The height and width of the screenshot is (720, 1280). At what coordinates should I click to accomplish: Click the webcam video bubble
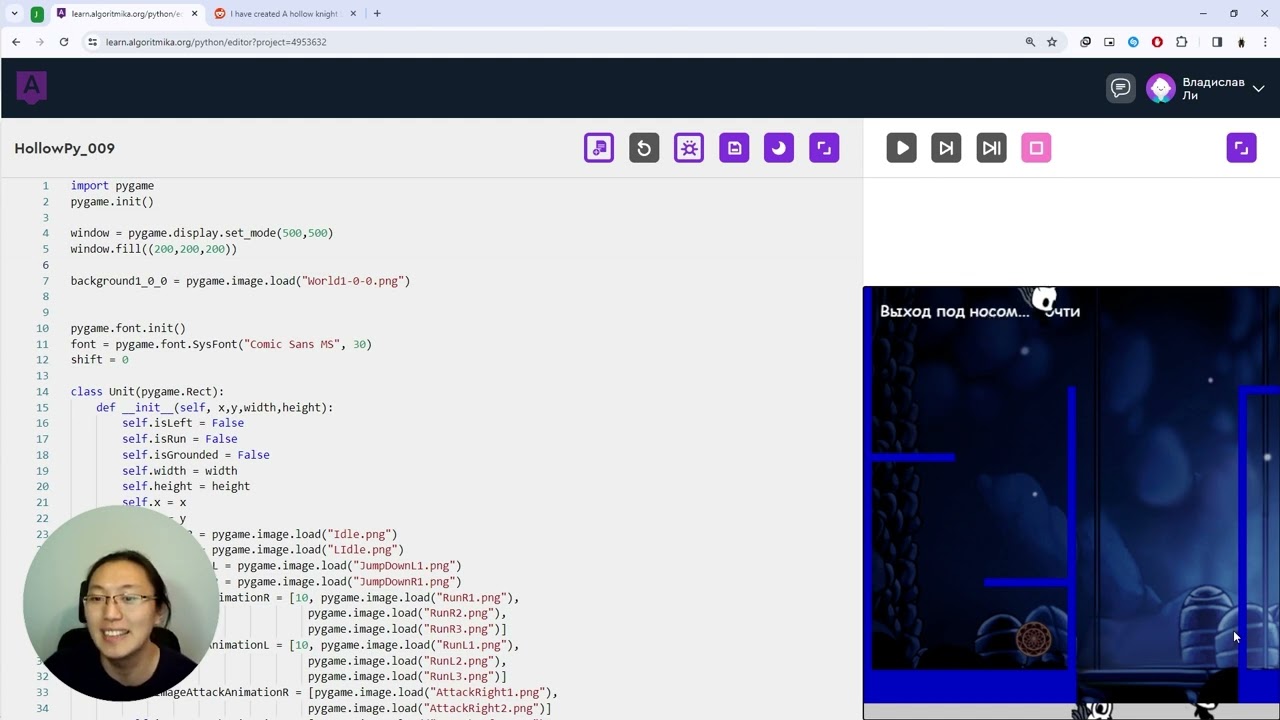[x=122, y=603]
